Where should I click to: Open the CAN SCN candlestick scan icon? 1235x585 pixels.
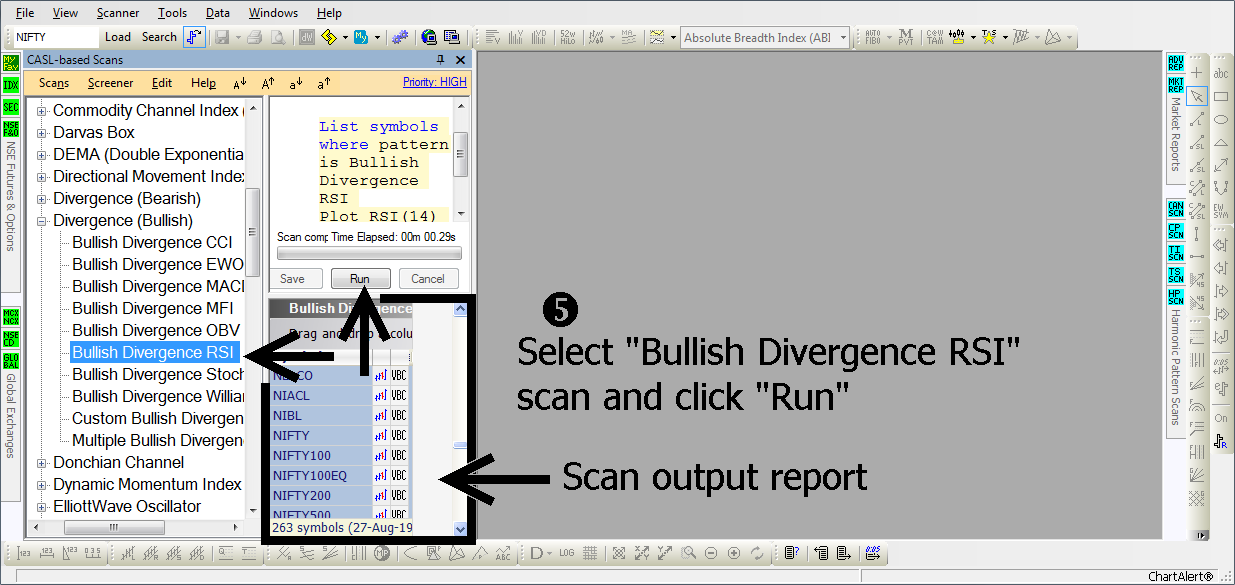pos(1176,208)
